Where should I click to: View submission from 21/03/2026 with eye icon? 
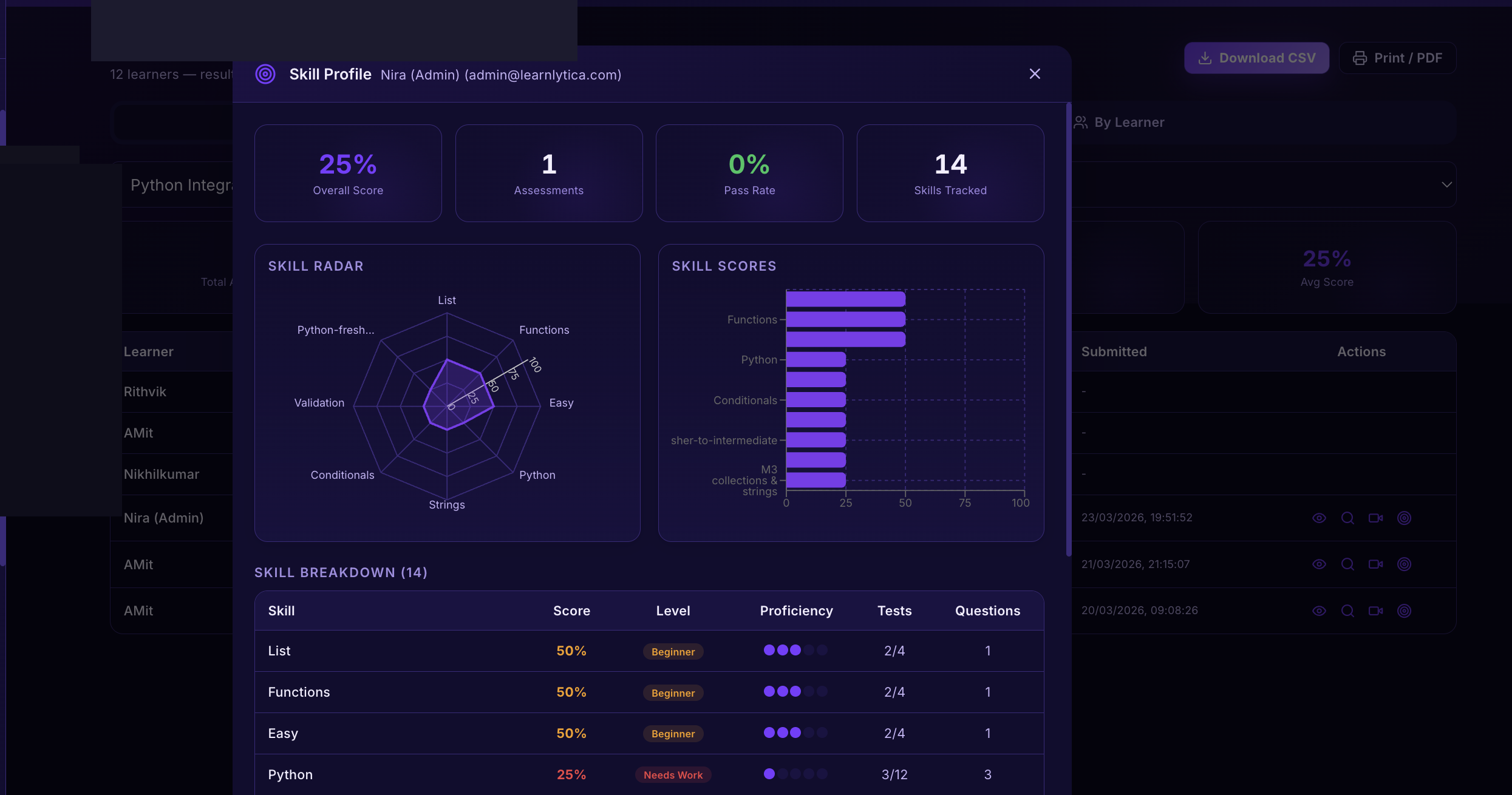(x=1319, y=564)
